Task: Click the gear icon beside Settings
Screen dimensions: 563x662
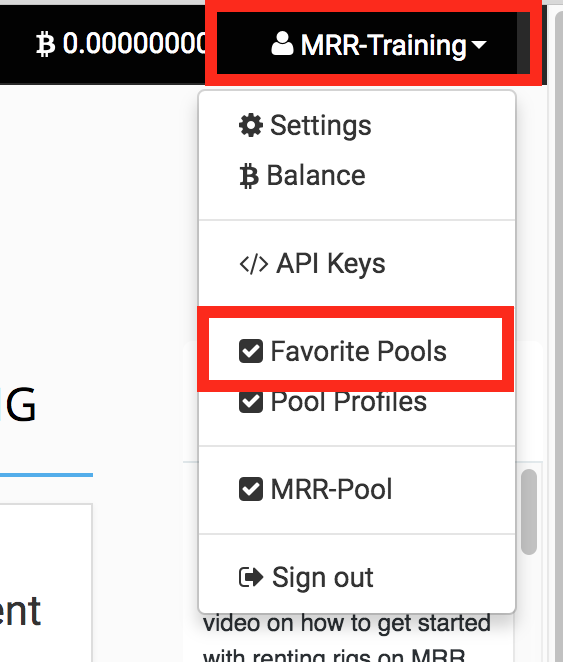Action: (251, 125)
